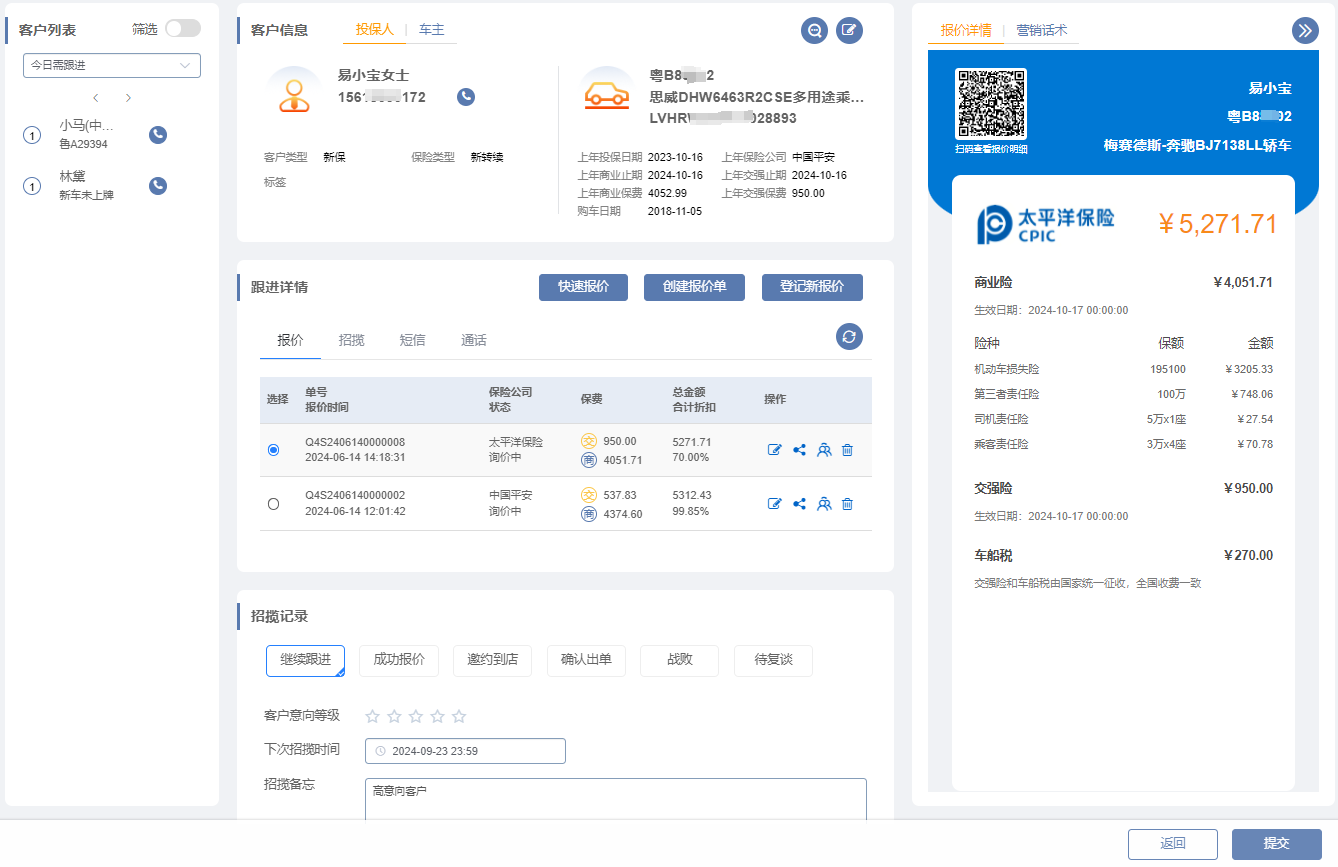Click 太平洋保险 CPIC logo
Image resolution: width=1338 pixels, height=867 pixels.
(1045, 225)
